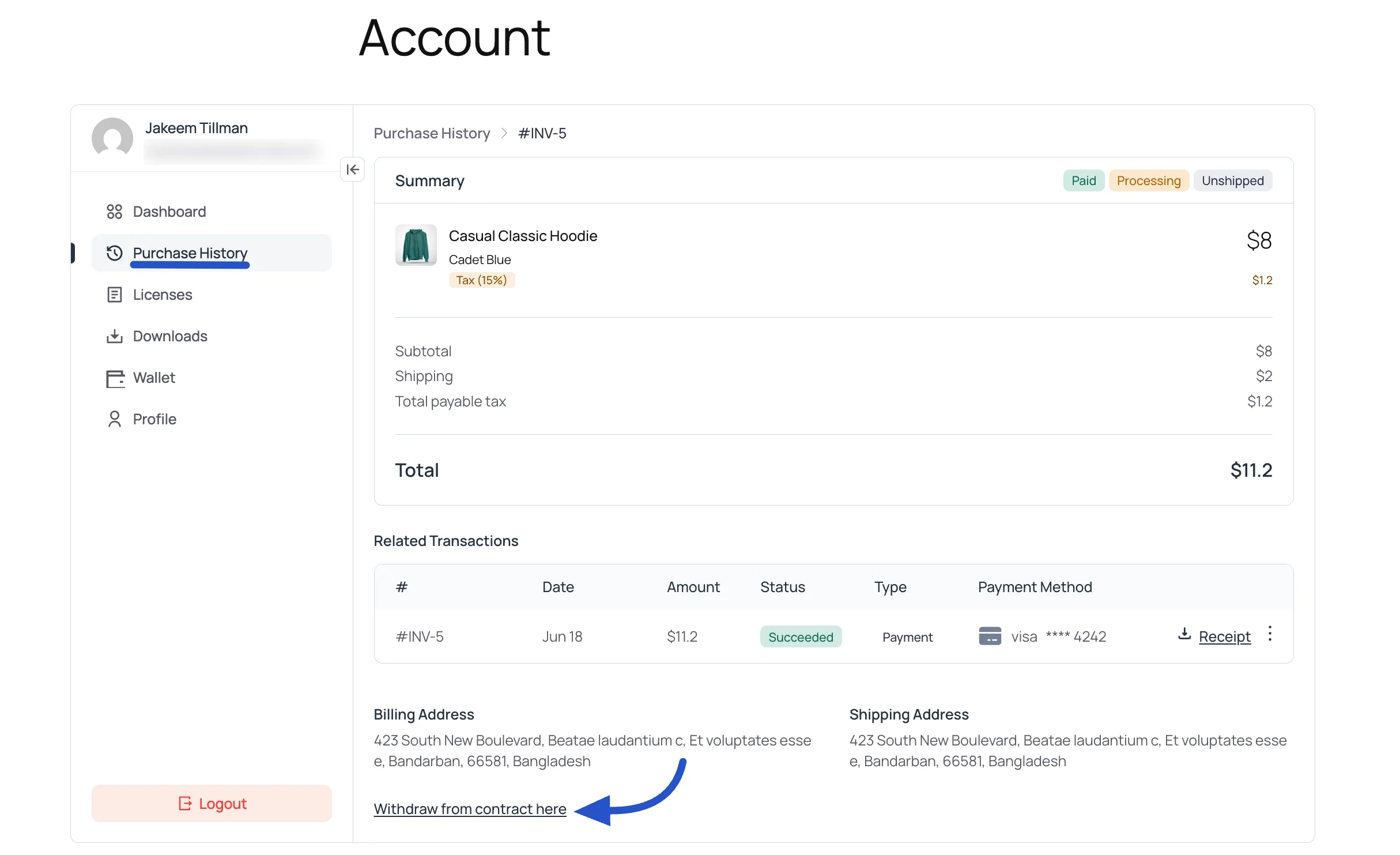
Task: Click the #INV-5 cell in transactions table
Action: coord(420,636)
